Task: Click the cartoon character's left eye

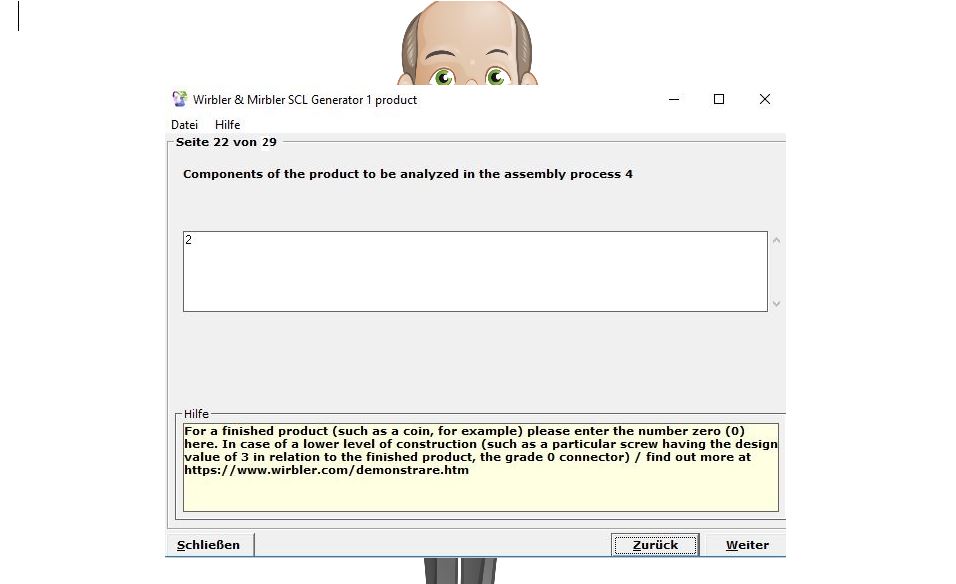Action: (442, 76)
